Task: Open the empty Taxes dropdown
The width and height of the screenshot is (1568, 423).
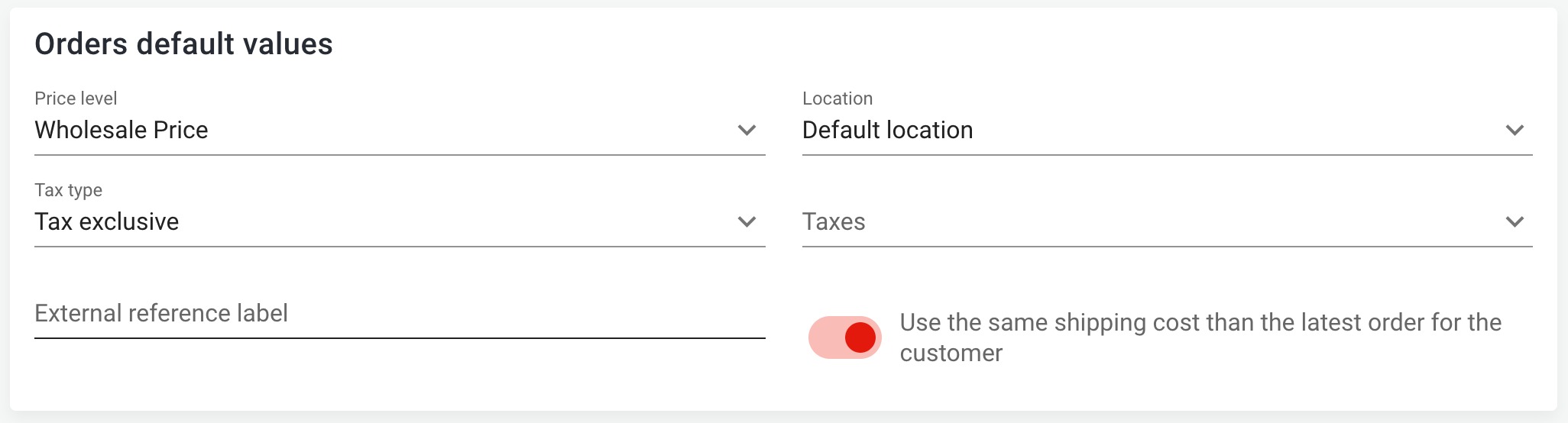Action: pyautogui.click(x=1146, y=222)
